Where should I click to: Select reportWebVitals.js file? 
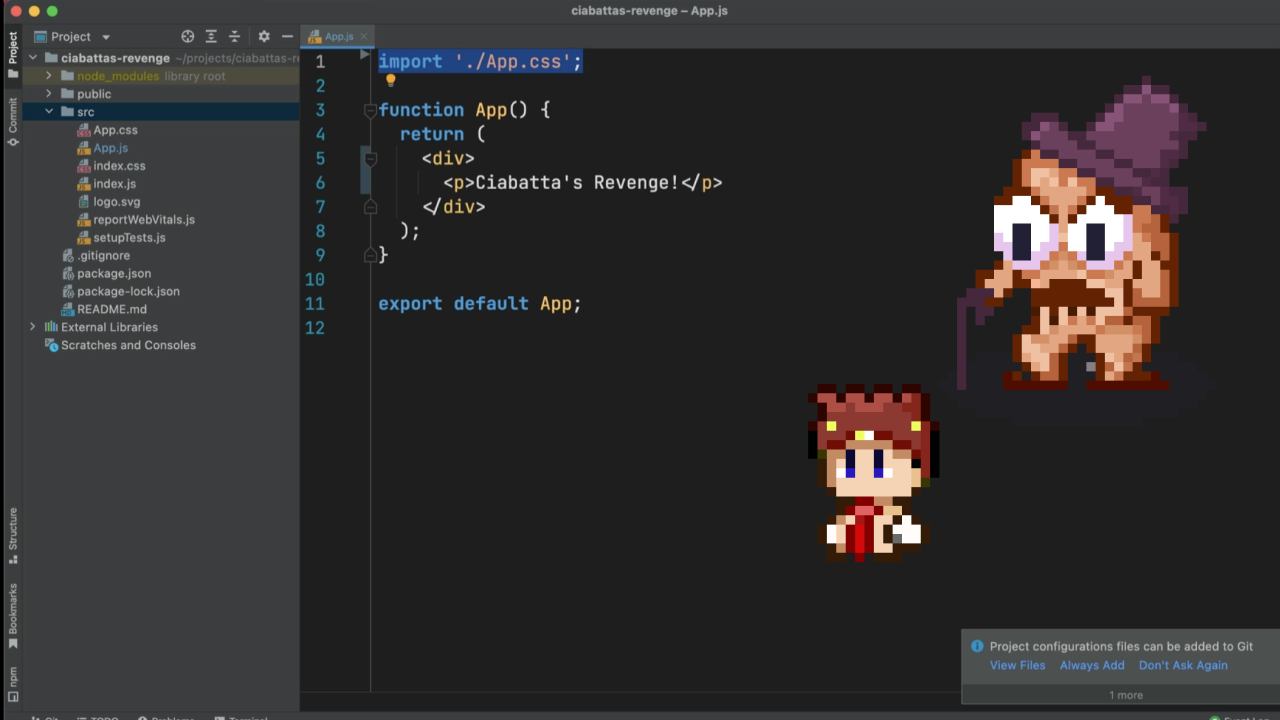pos(144,220)
